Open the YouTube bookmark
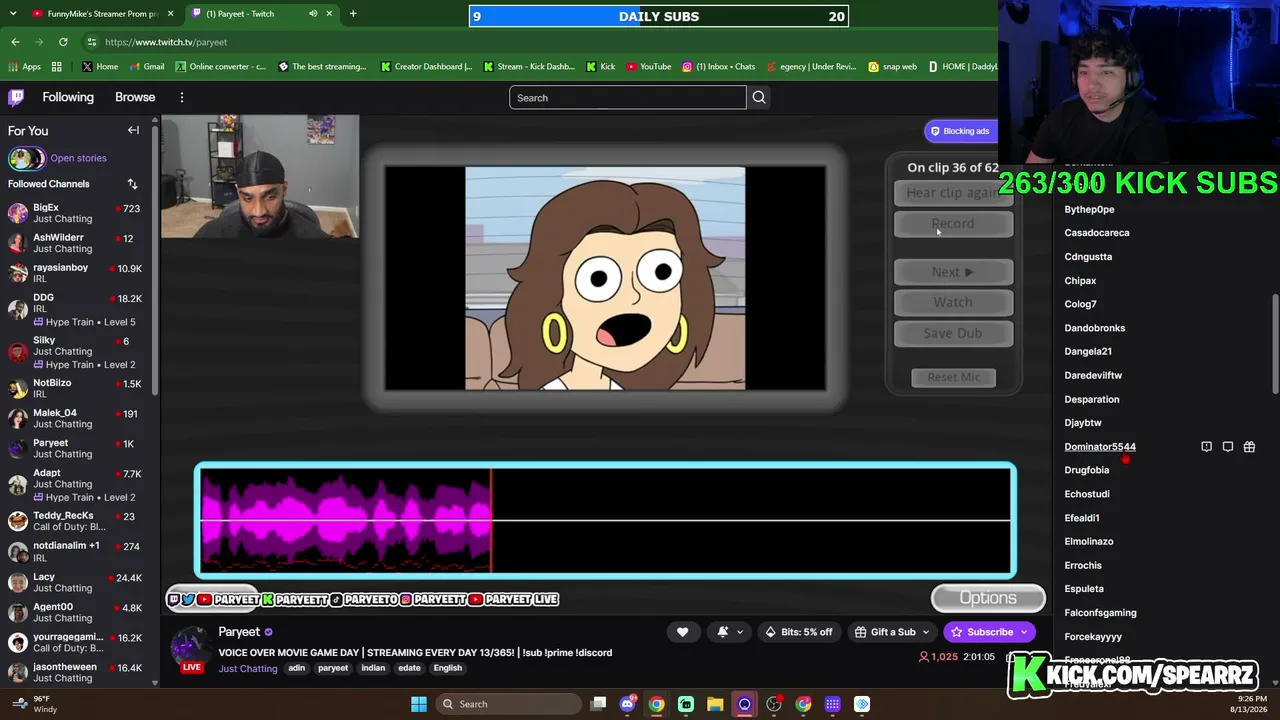The width and height of the screenshot is (1280, 720). pyautogui.click(x=649, y=66)
